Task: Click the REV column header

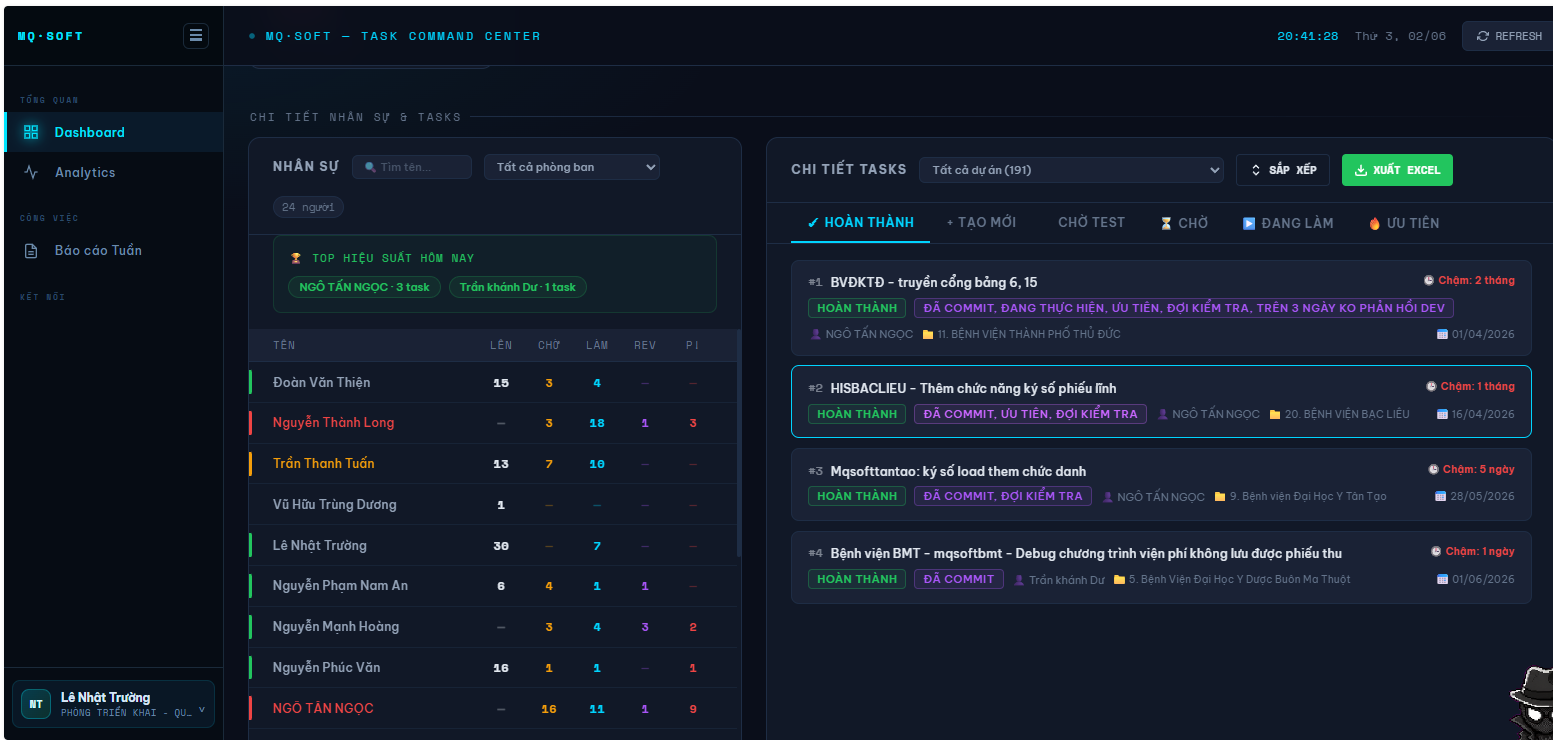Action: point(645,346)
